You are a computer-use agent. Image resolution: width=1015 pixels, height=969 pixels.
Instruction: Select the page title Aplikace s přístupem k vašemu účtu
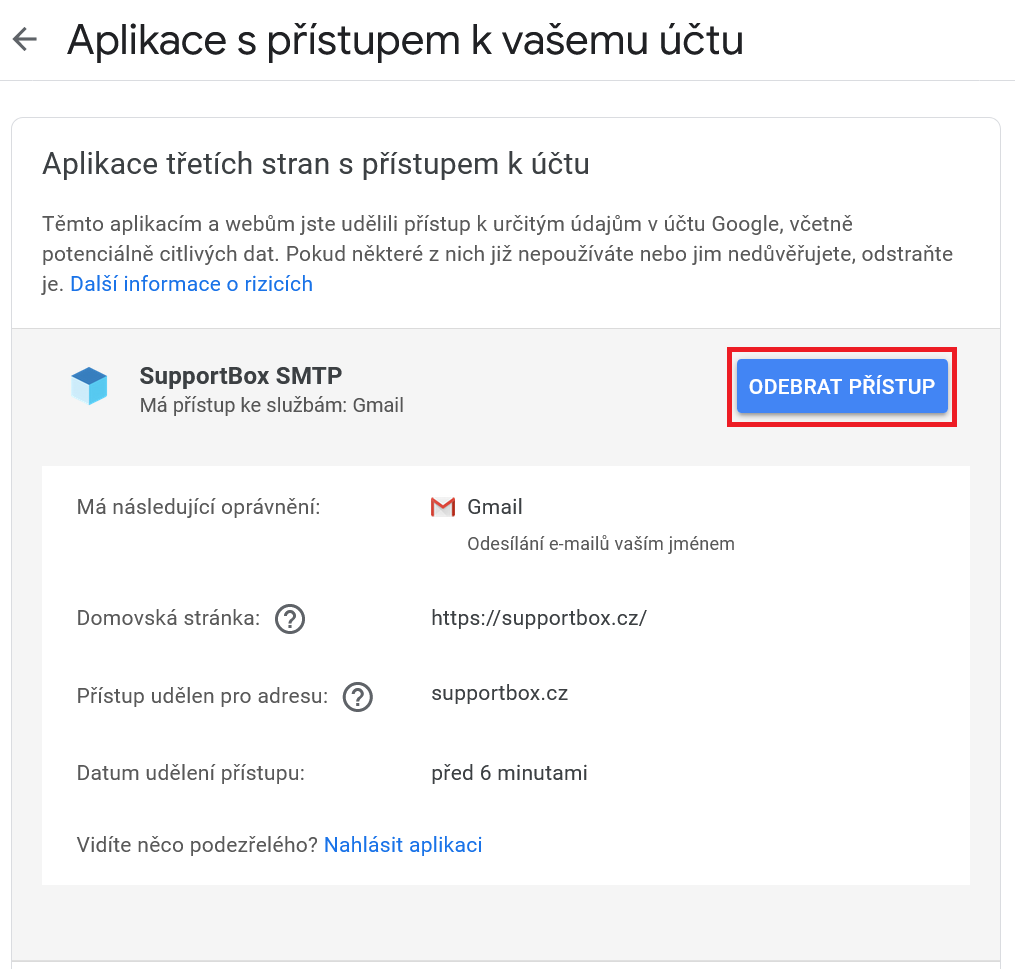(x=405, y=40)
